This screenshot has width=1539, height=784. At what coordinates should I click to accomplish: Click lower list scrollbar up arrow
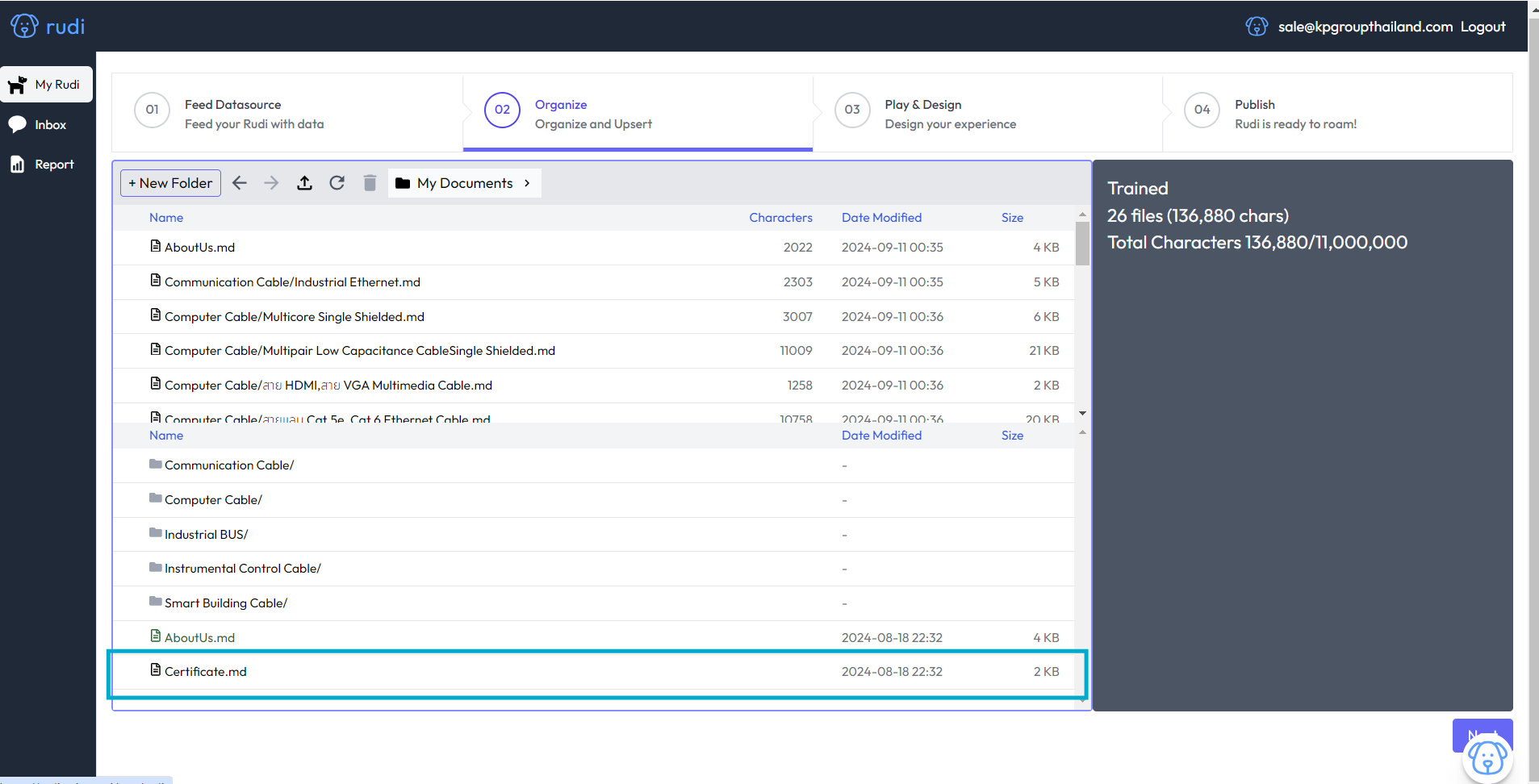point(1082,433)
